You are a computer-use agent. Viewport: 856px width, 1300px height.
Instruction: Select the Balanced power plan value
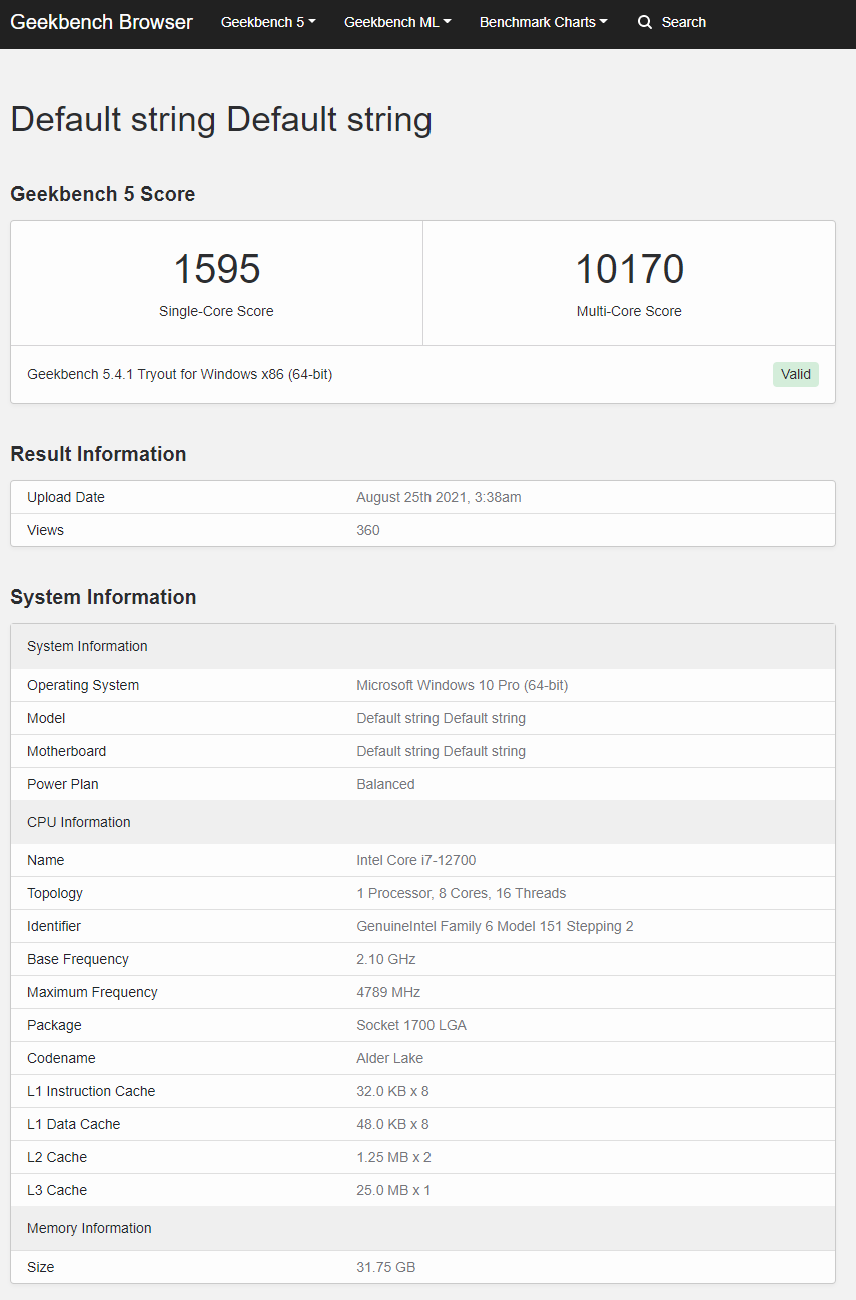tap(385, 784)
